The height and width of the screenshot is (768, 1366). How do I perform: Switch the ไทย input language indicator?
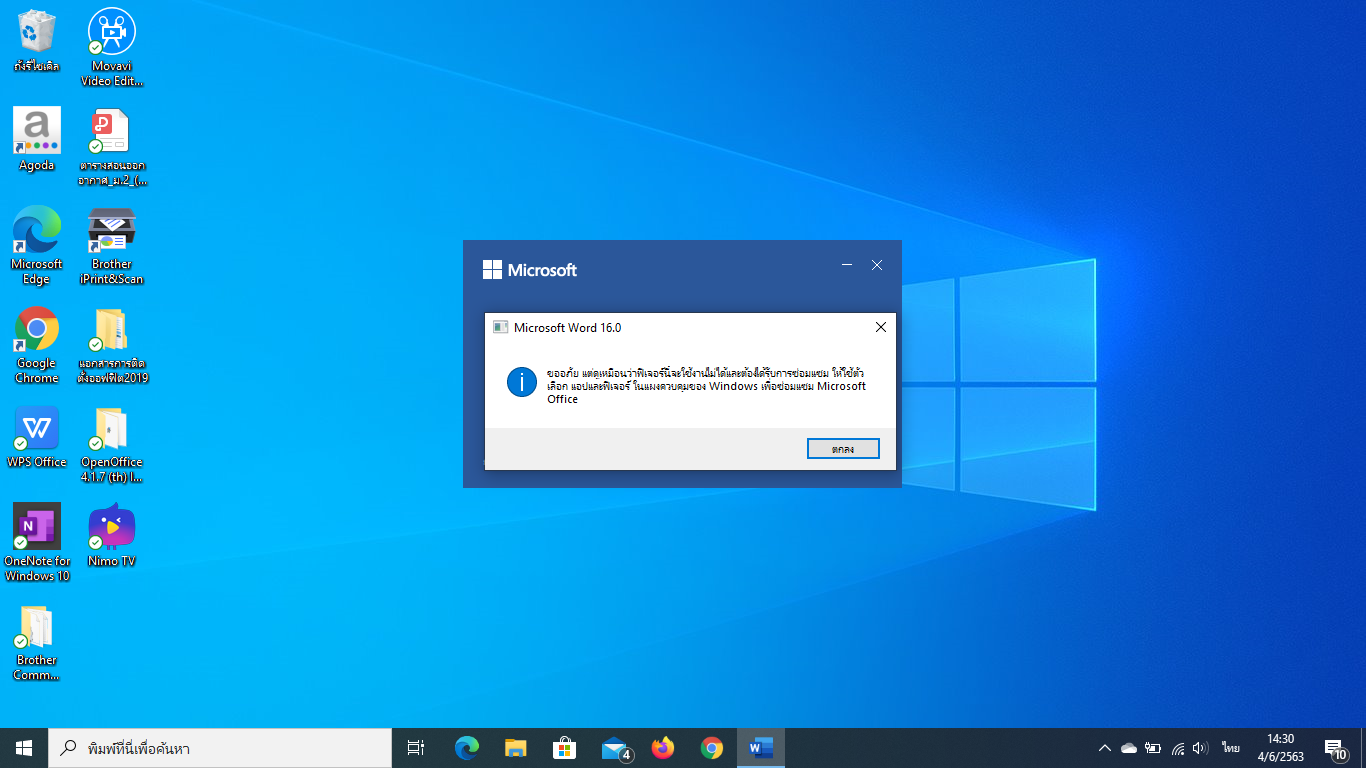[x=1230, y=748]
